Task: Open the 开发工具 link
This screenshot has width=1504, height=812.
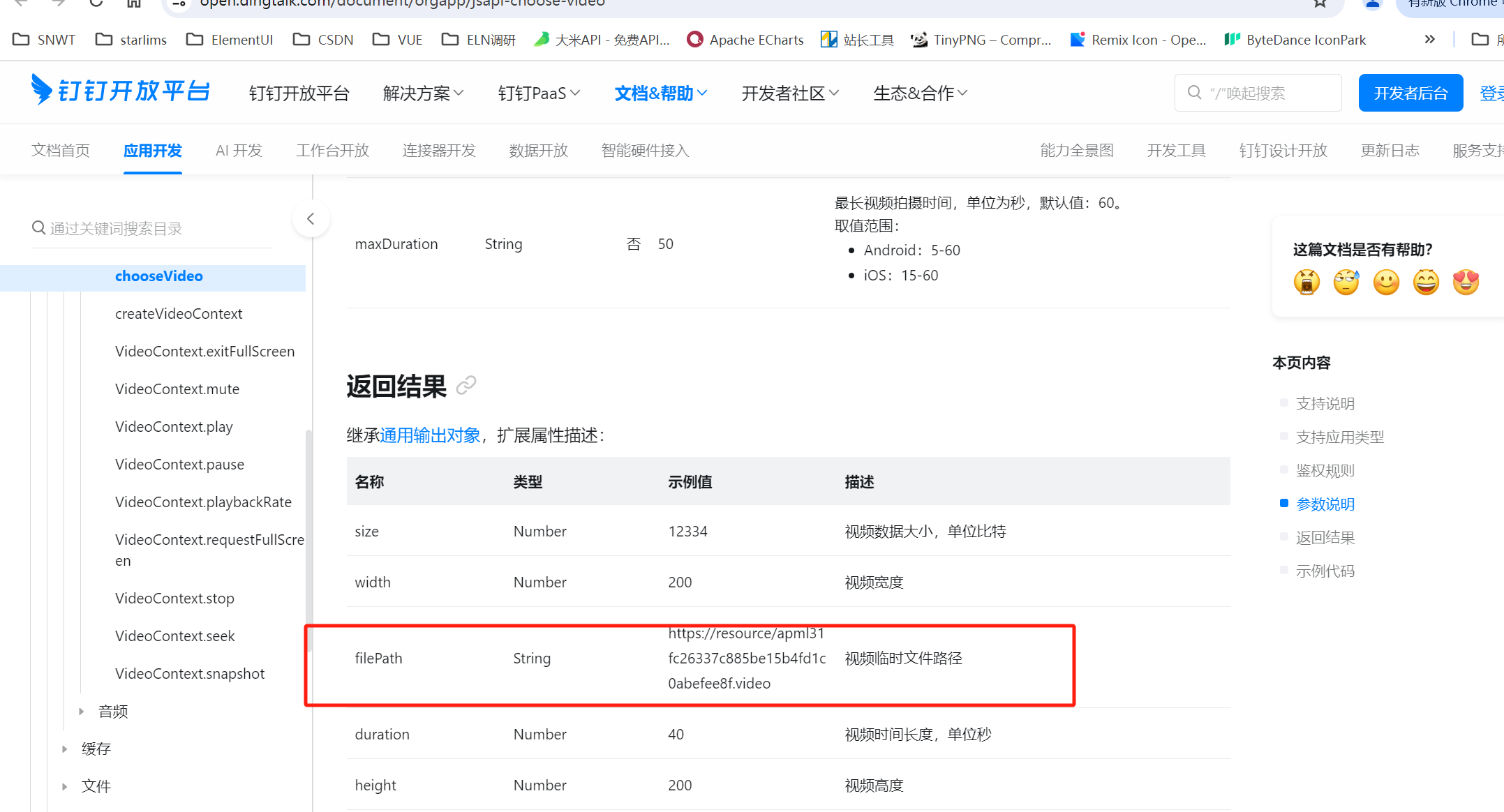Action: click(x=1177, y=150)
